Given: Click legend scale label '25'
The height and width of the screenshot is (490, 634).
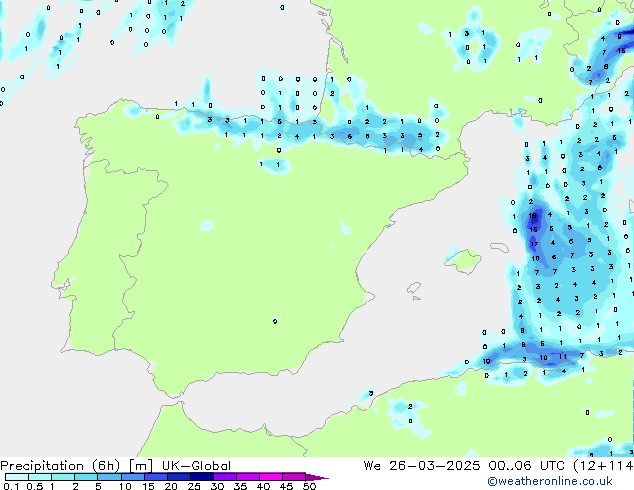Looking at the screenshot, I should (194, 486).
